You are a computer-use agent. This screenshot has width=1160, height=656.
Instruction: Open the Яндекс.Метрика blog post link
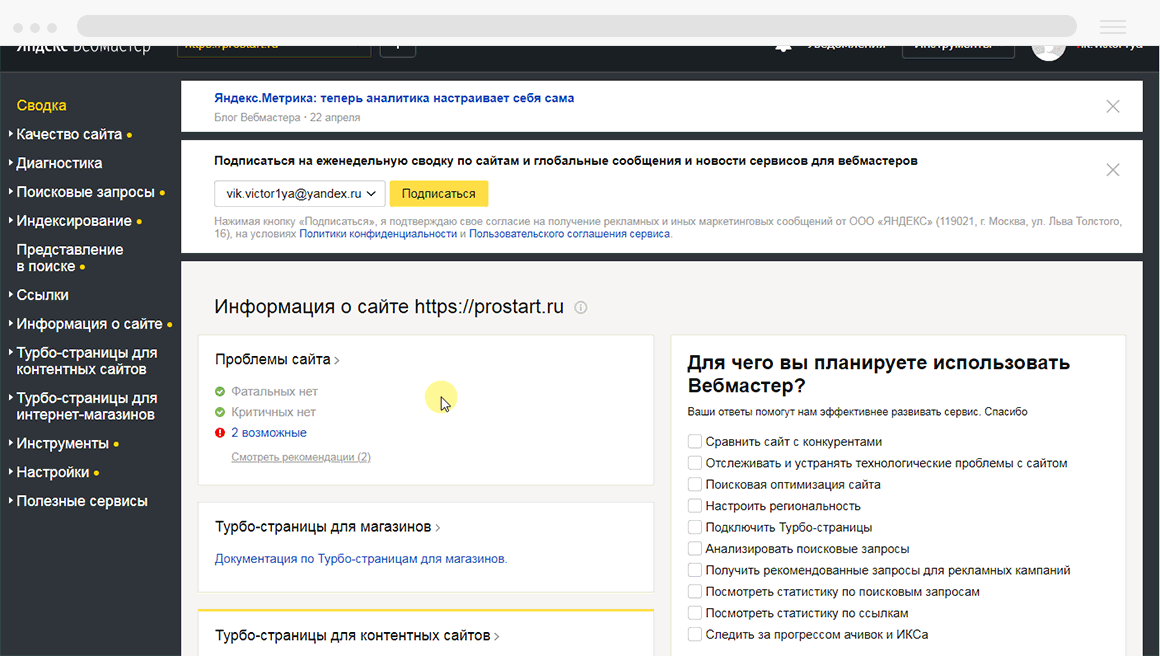(394, 98)
